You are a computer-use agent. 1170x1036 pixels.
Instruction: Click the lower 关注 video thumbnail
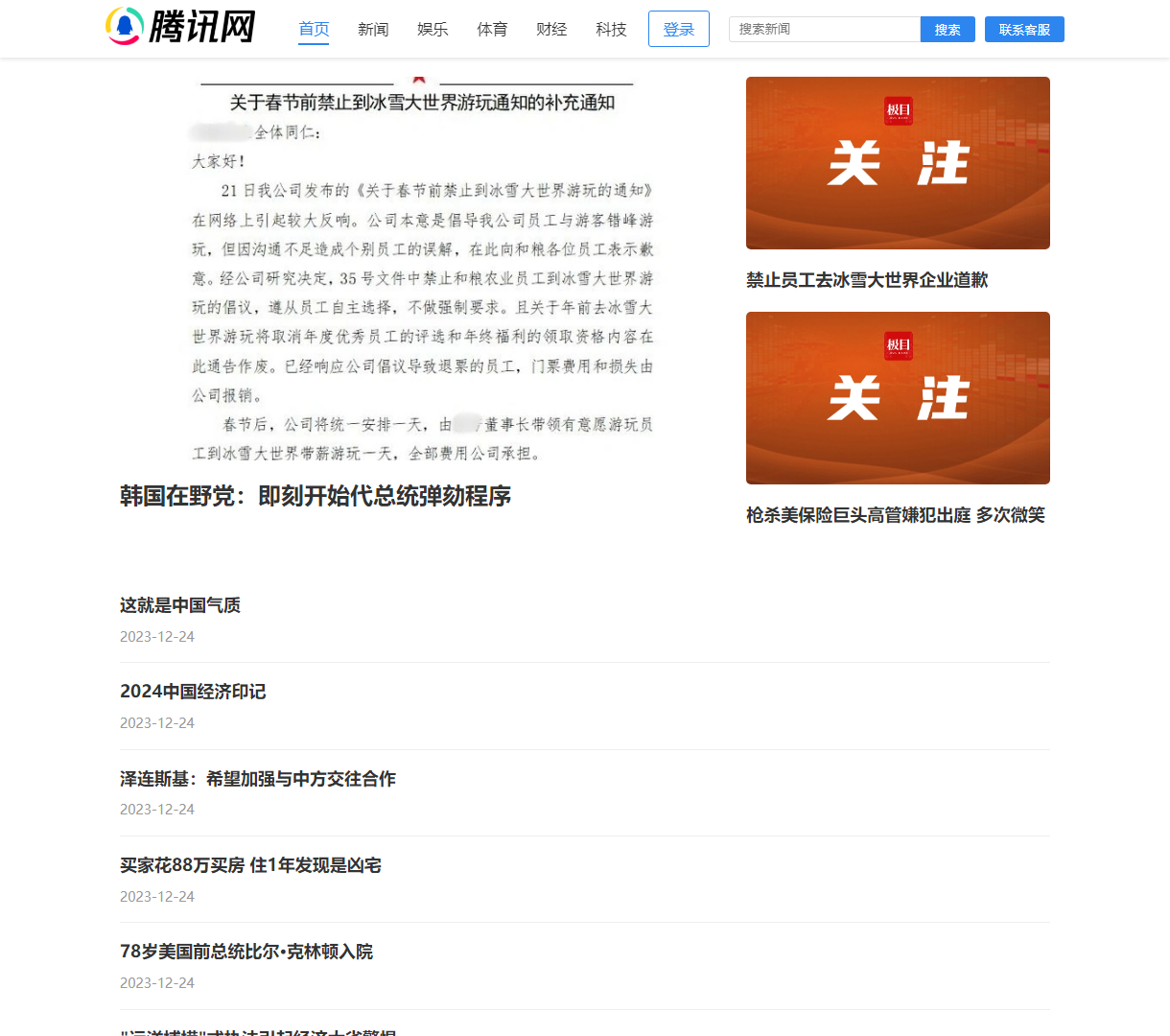898,397
